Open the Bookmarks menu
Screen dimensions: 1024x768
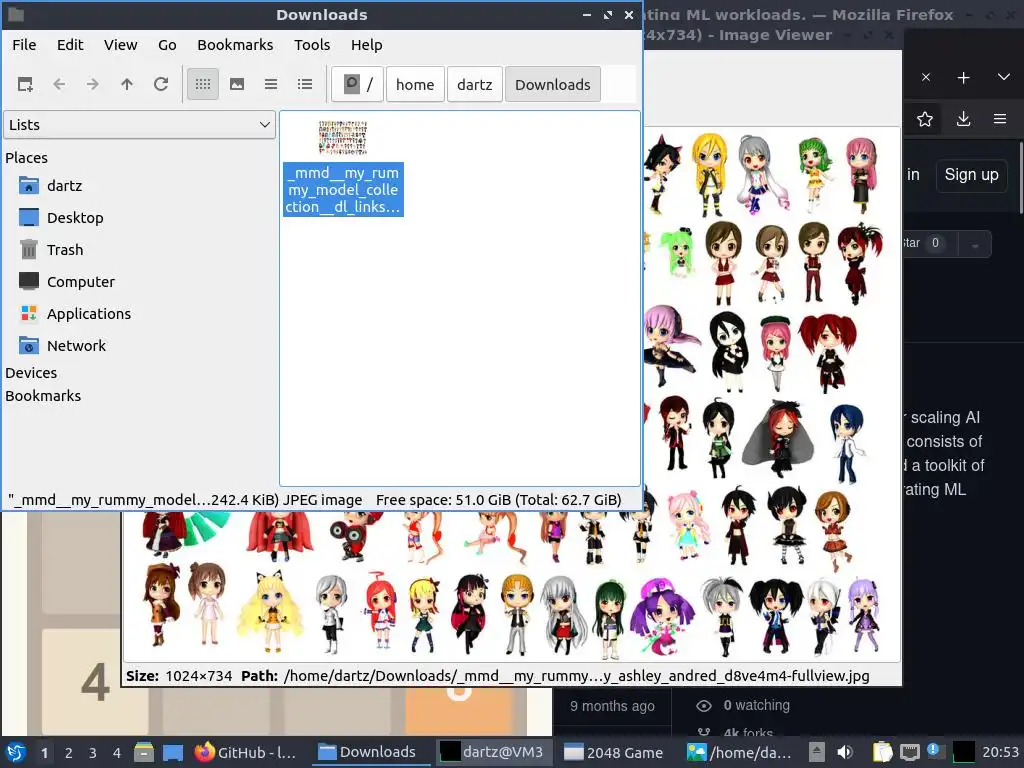[x=235, y=45]
